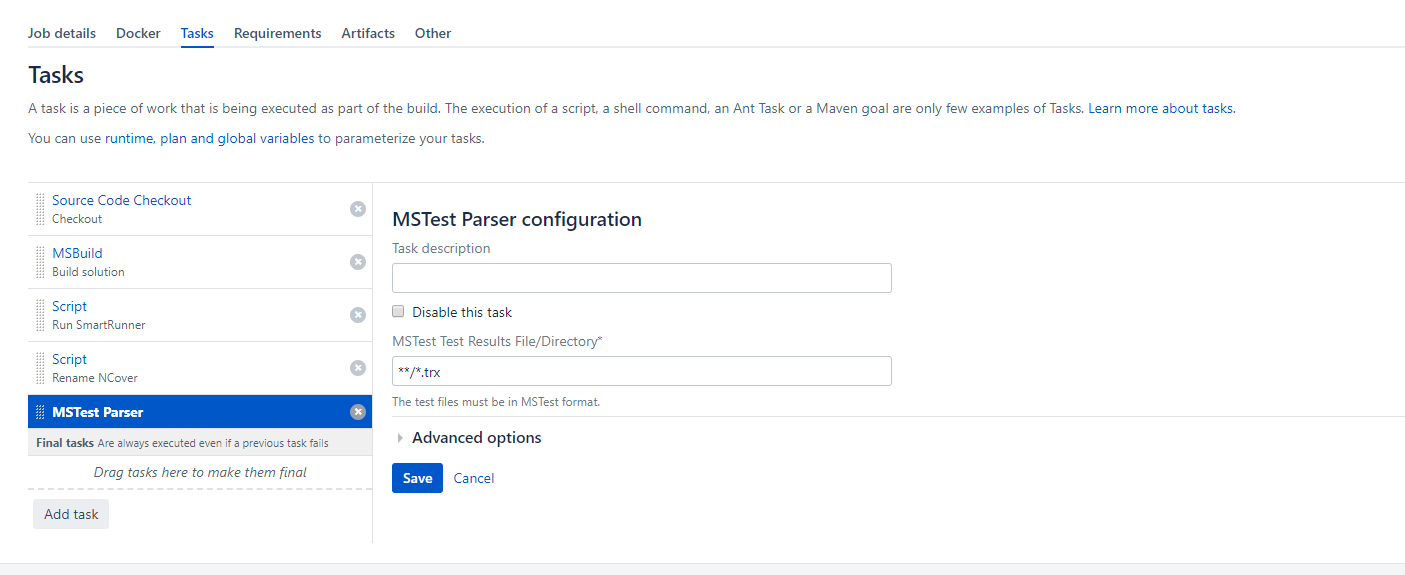Click the MSBuild task drag handle
Image resolution: width=1405 pixels, height=575 pixels.
point(40,262)
